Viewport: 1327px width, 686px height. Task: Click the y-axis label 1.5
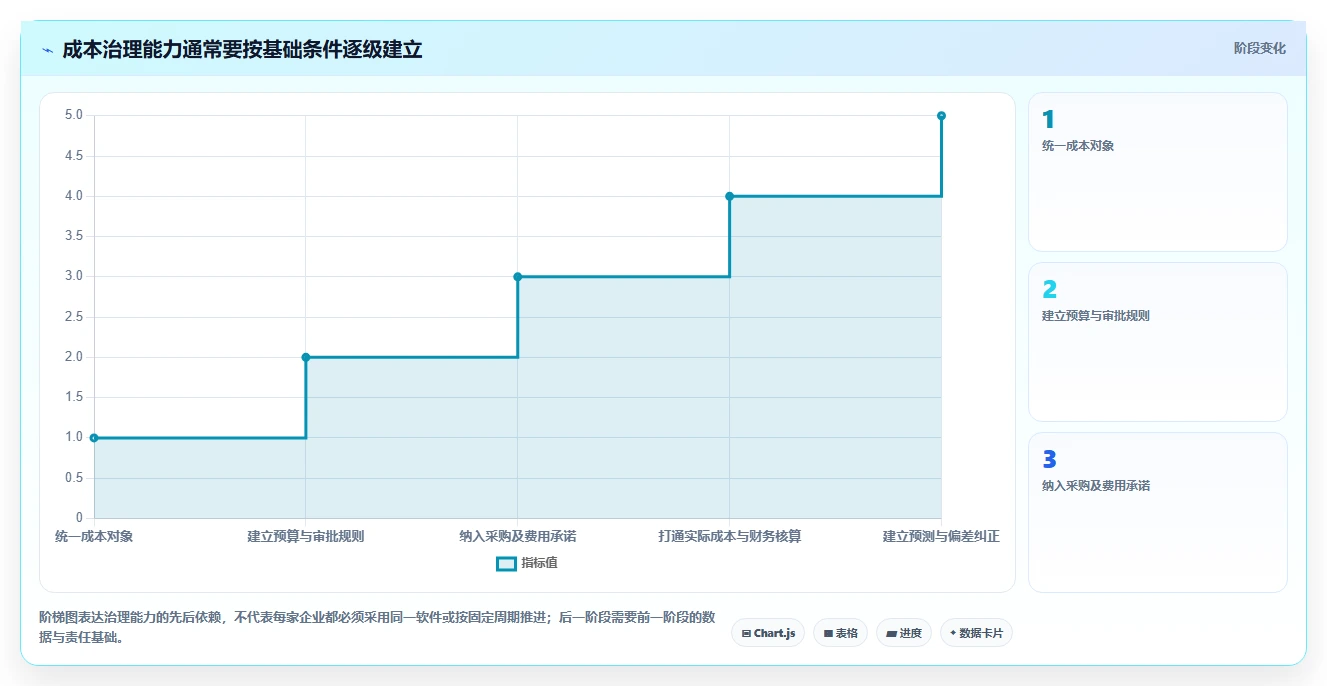click(74, 397)
